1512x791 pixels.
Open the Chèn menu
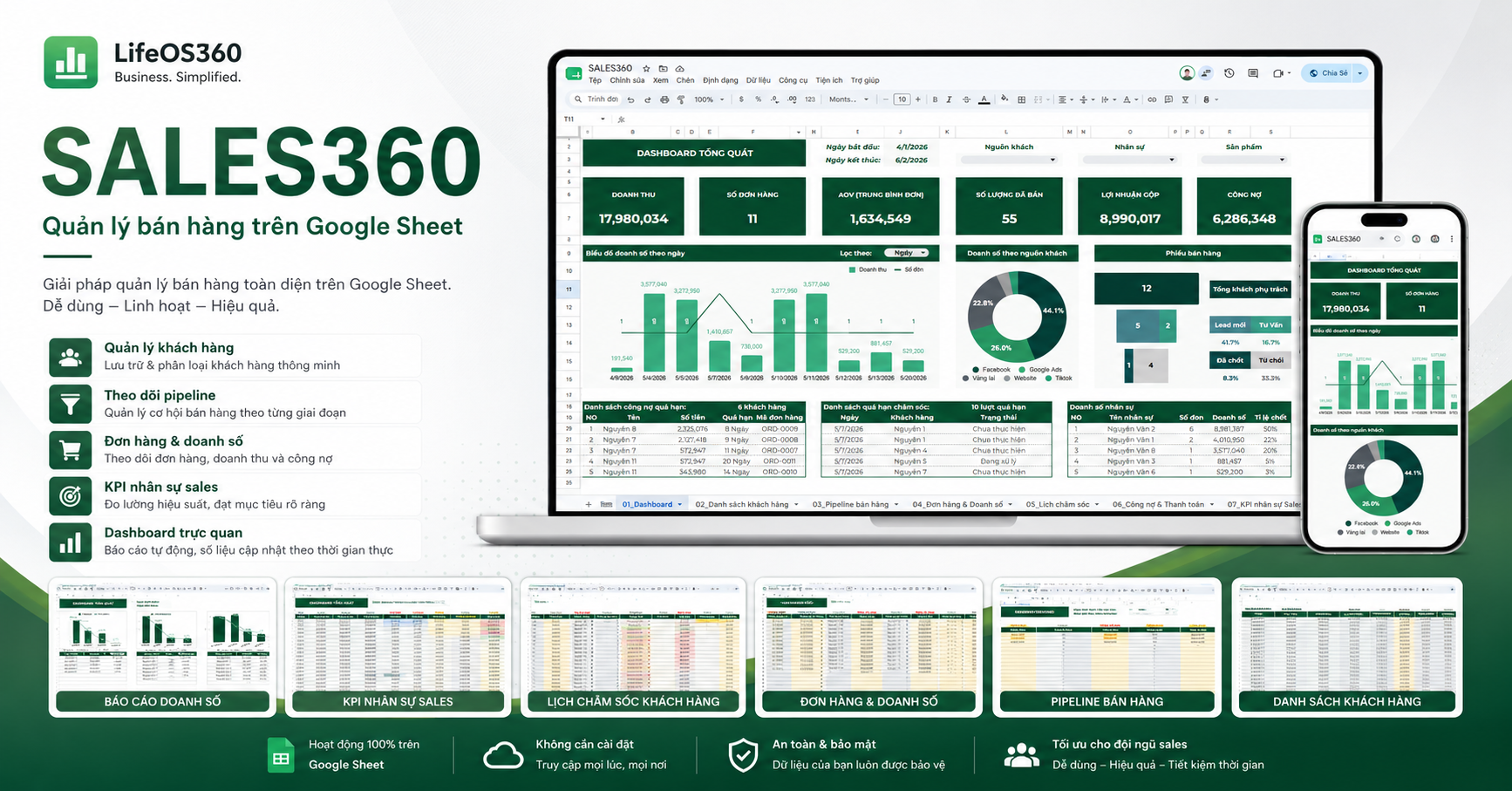click(685, 80)
